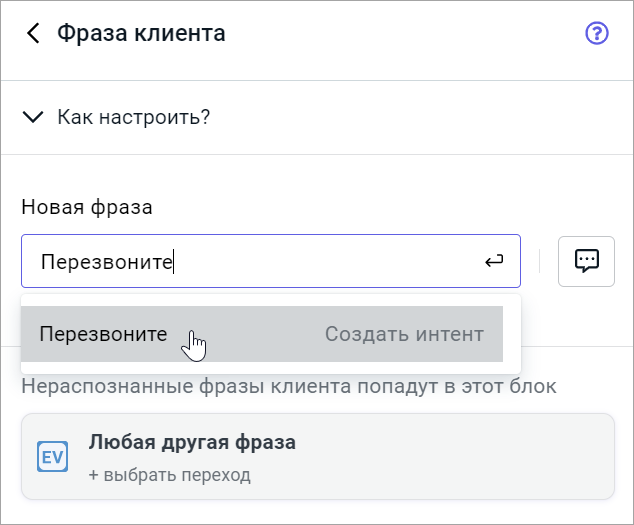Click the Новая фраза field label
Screen dimensions: 634x525
(x=87, y=208)
